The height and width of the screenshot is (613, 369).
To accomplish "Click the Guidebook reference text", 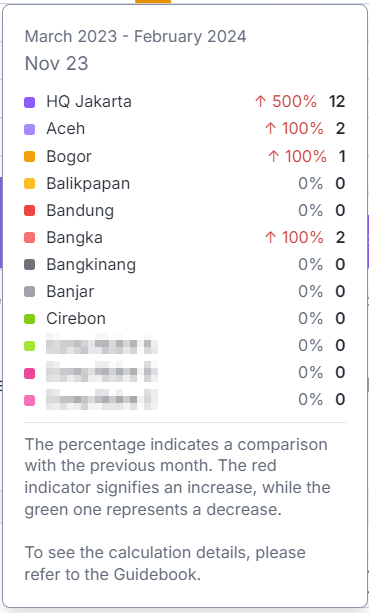I will point(157,574).
